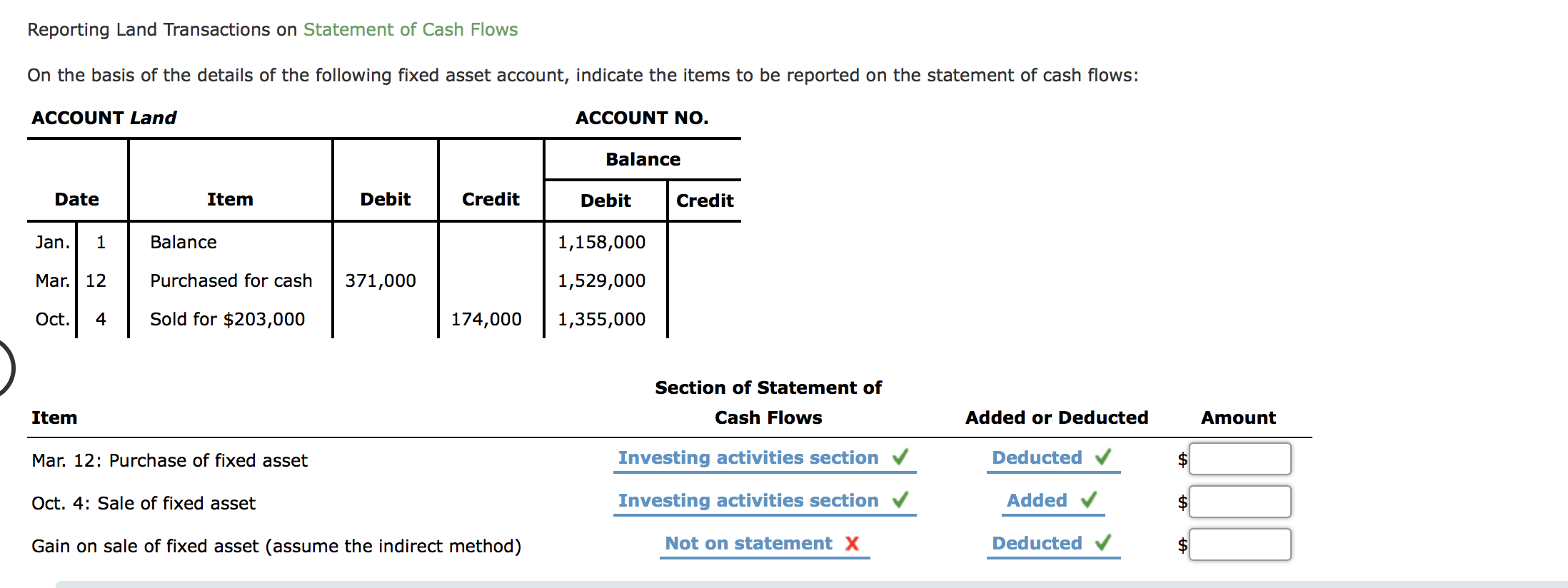Click the checkmark next to first Deducted

1102,457
